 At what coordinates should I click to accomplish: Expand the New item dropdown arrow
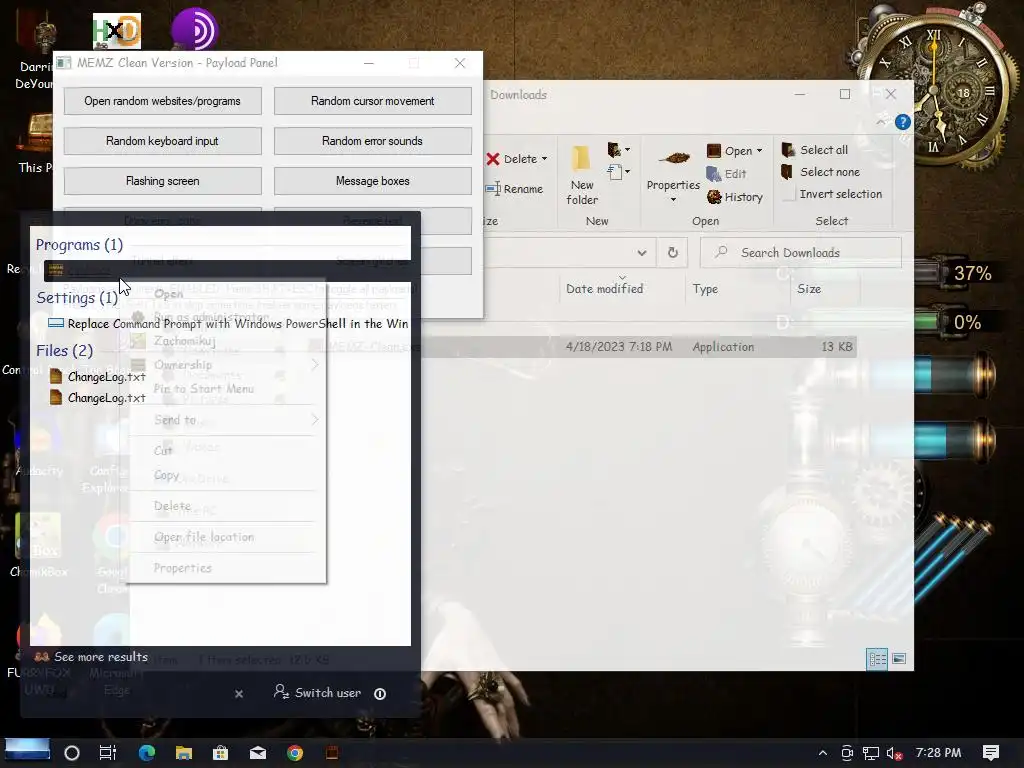point(628,150)
